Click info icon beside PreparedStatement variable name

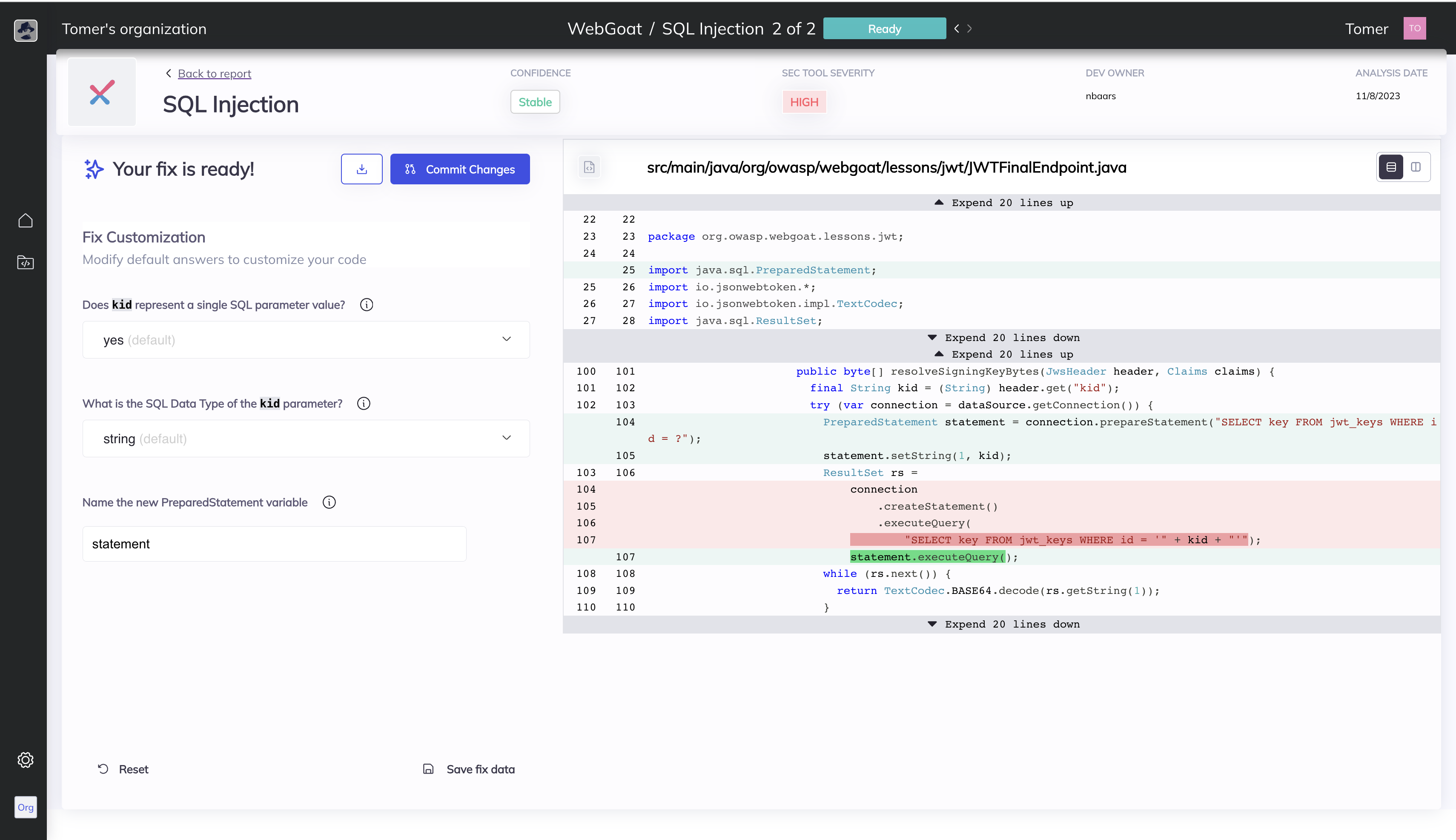coord(329,502)
